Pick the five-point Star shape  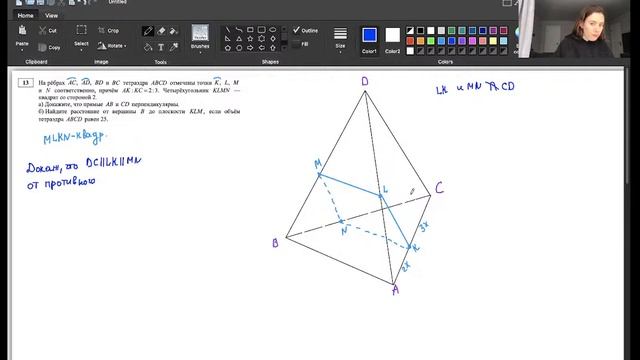tap(250, 39)
